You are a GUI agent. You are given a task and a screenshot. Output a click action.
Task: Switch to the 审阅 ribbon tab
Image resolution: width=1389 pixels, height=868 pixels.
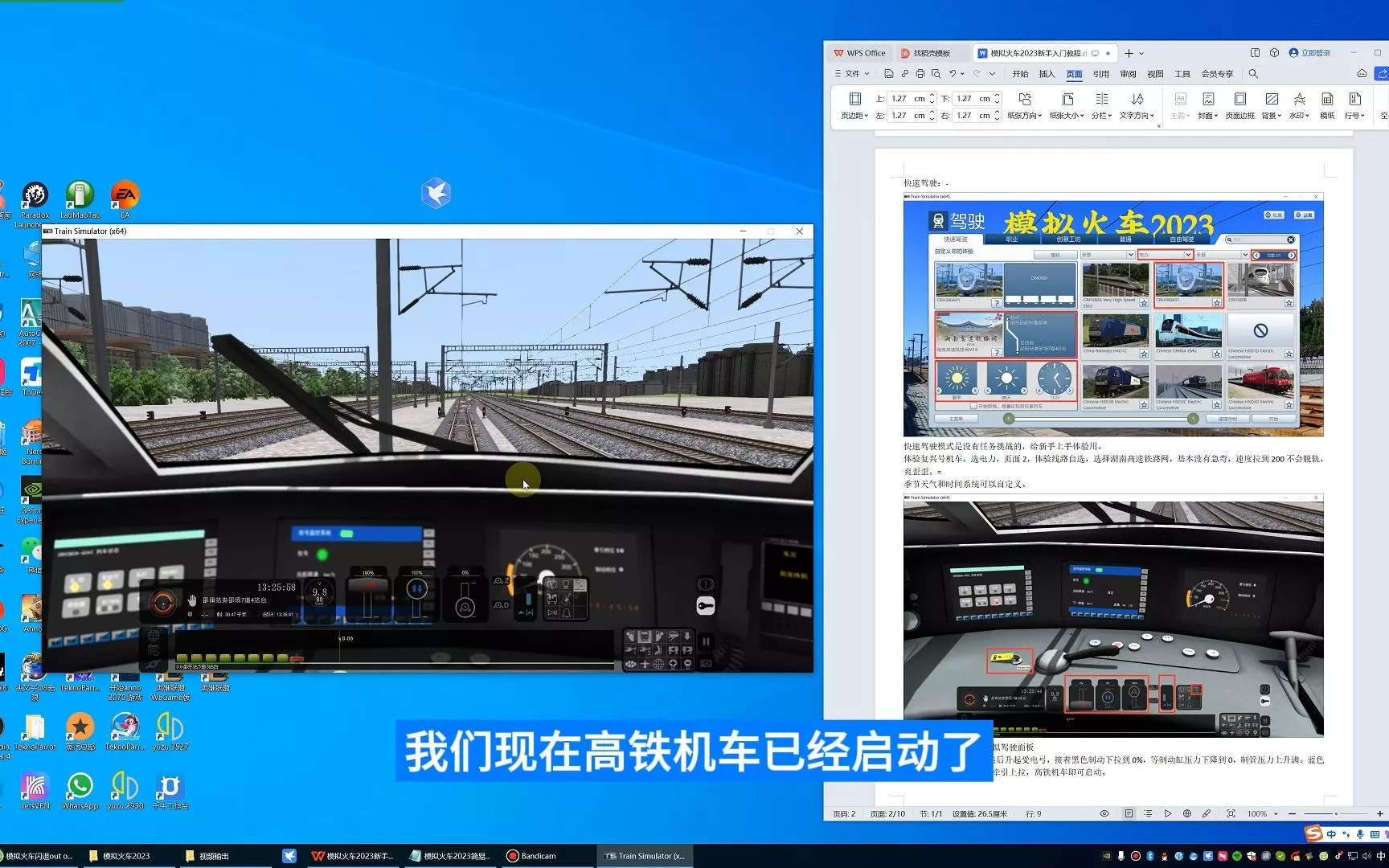click(1128, 74)
